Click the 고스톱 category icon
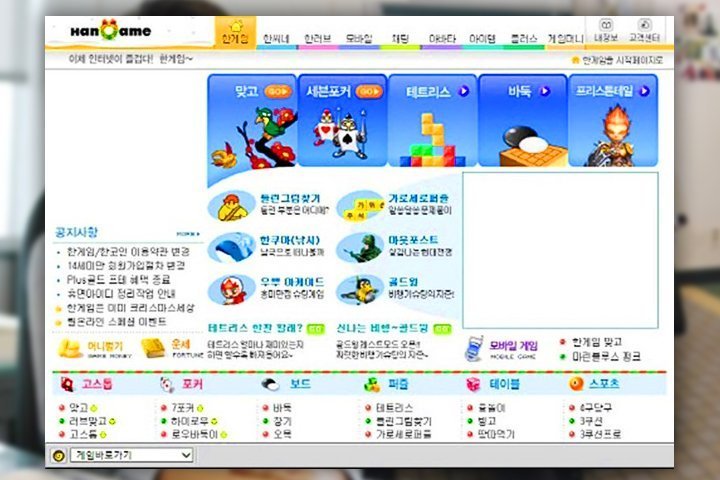The height and width of the screenshot is (480, 720). pyautogui.click(x=67, y=384)
